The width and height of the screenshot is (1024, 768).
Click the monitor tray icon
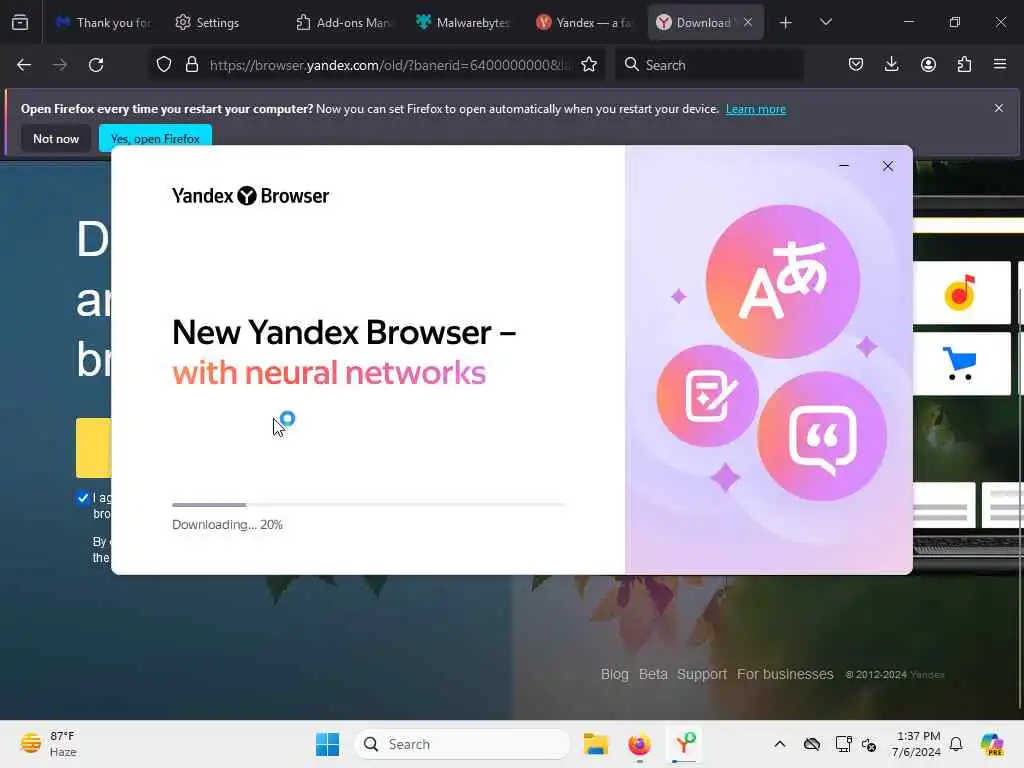point(843,744)
